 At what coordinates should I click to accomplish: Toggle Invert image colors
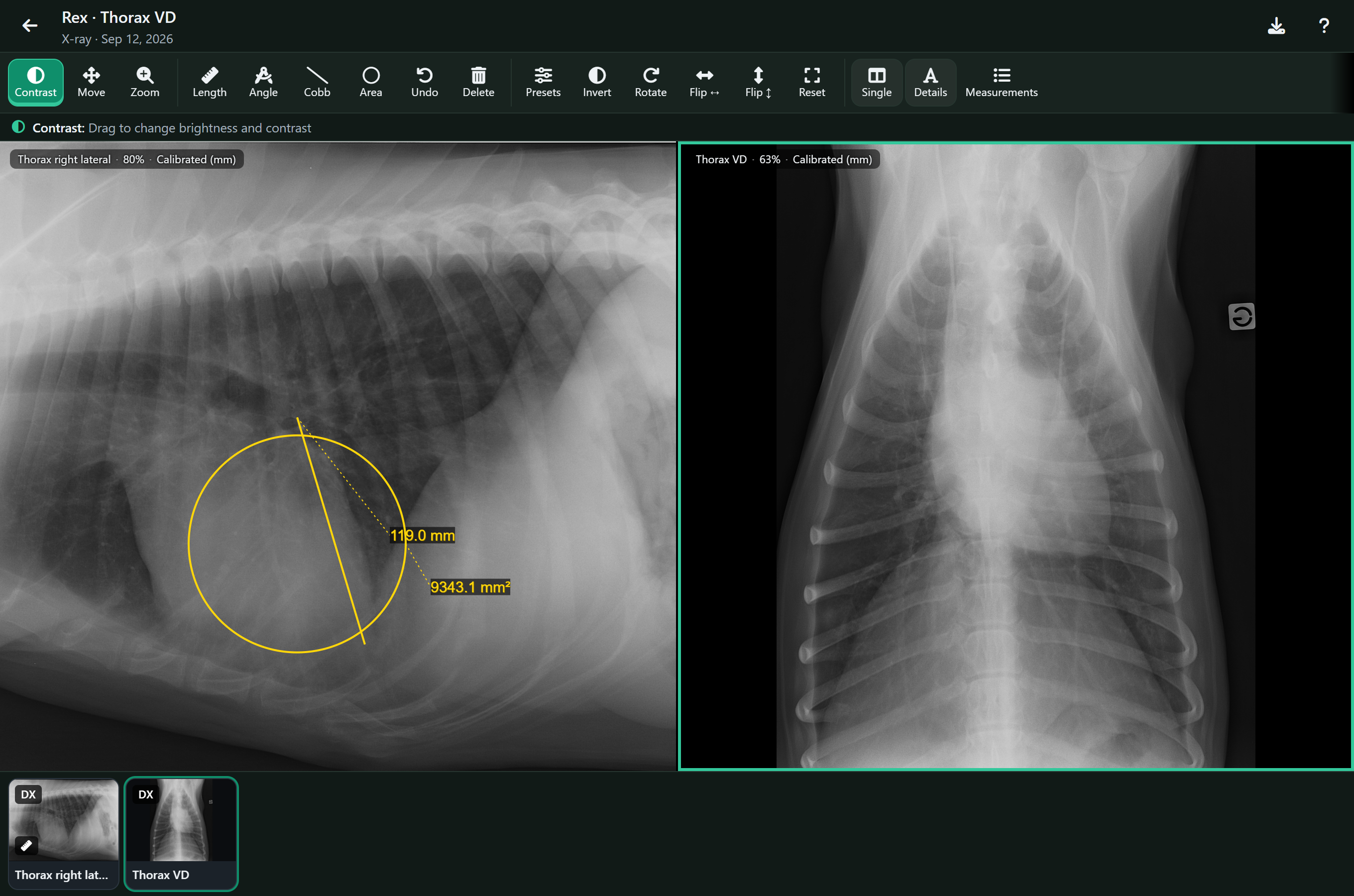[597, 83]
